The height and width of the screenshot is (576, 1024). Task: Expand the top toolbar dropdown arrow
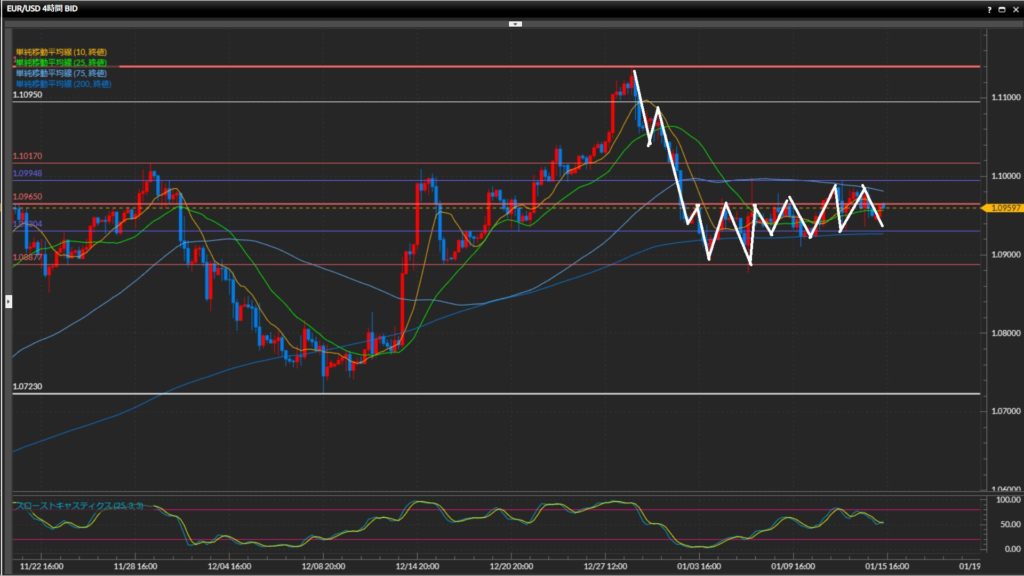pyautogui.click(x=515, y=23)
